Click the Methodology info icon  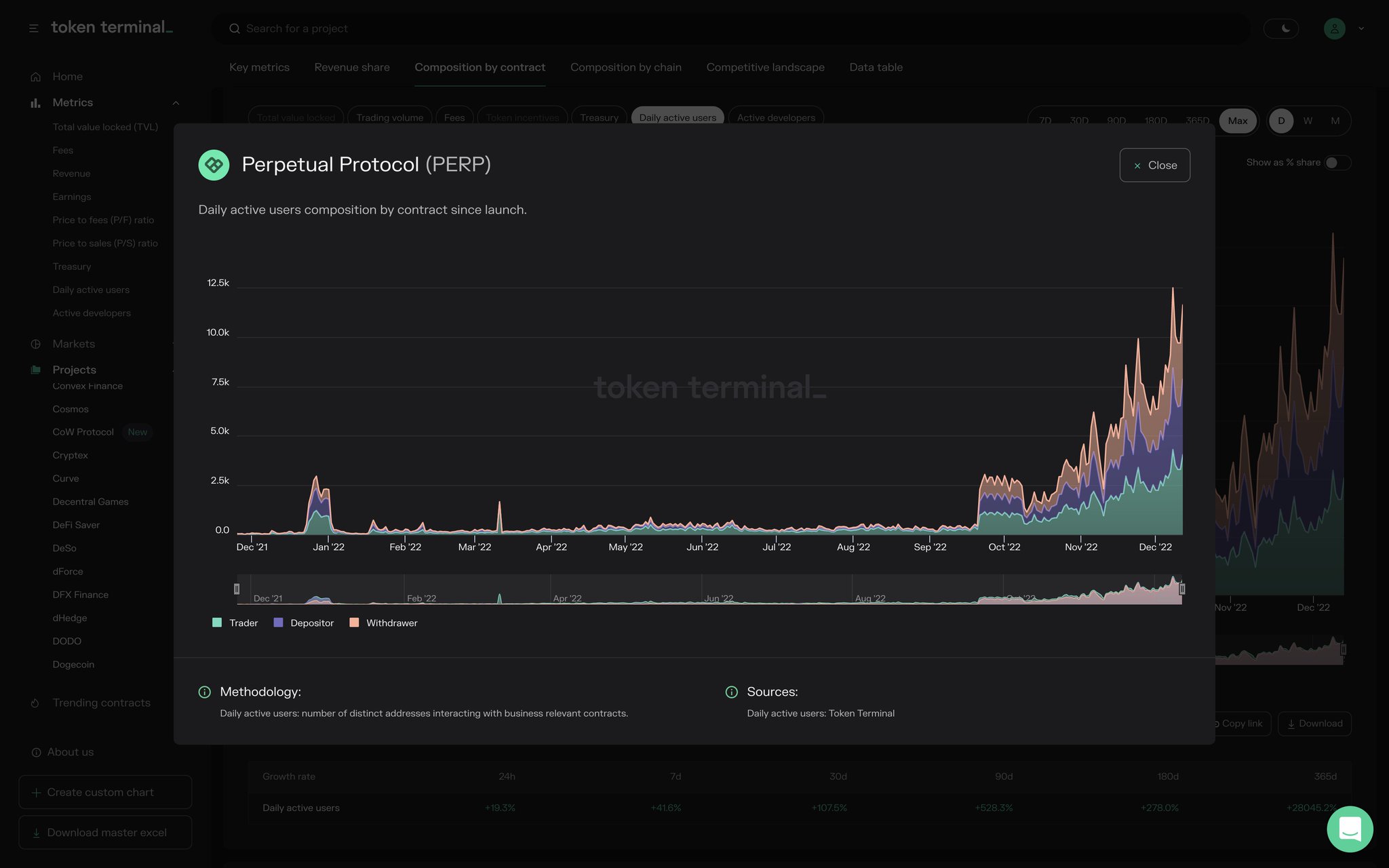(203, 692)
